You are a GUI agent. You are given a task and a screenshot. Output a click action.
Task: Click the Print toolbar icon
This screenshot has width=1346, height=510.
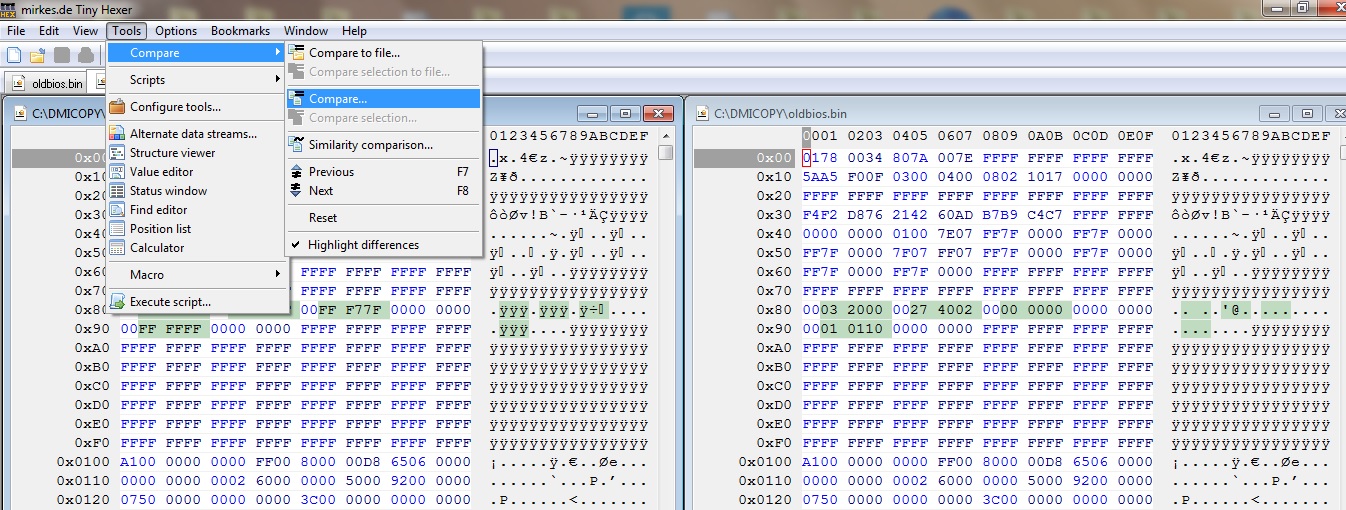pos(86,55)
